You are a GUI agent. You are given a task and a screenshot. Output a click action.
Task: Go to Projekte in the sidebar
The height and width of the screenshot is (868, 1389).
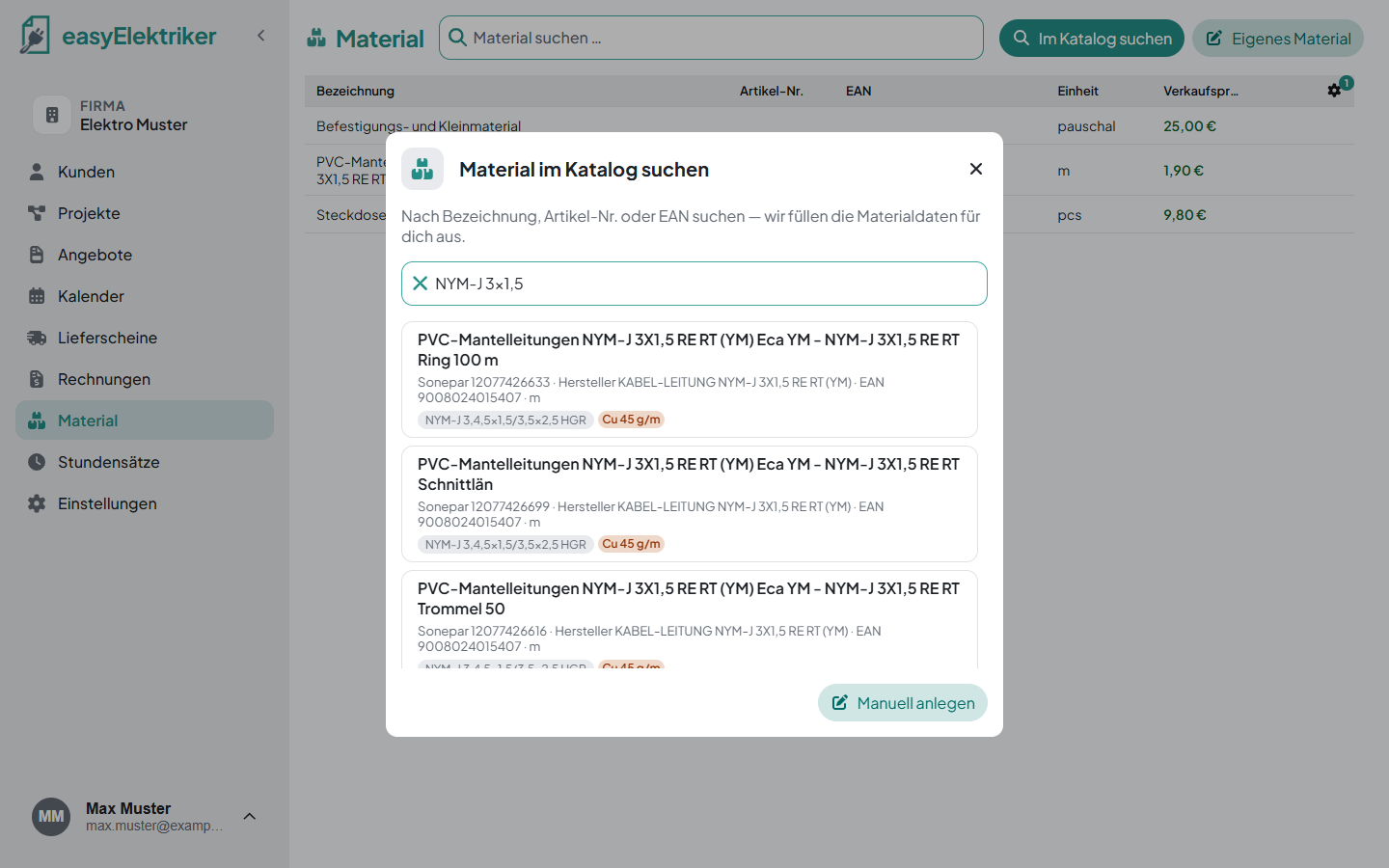(x=145, y=213)
